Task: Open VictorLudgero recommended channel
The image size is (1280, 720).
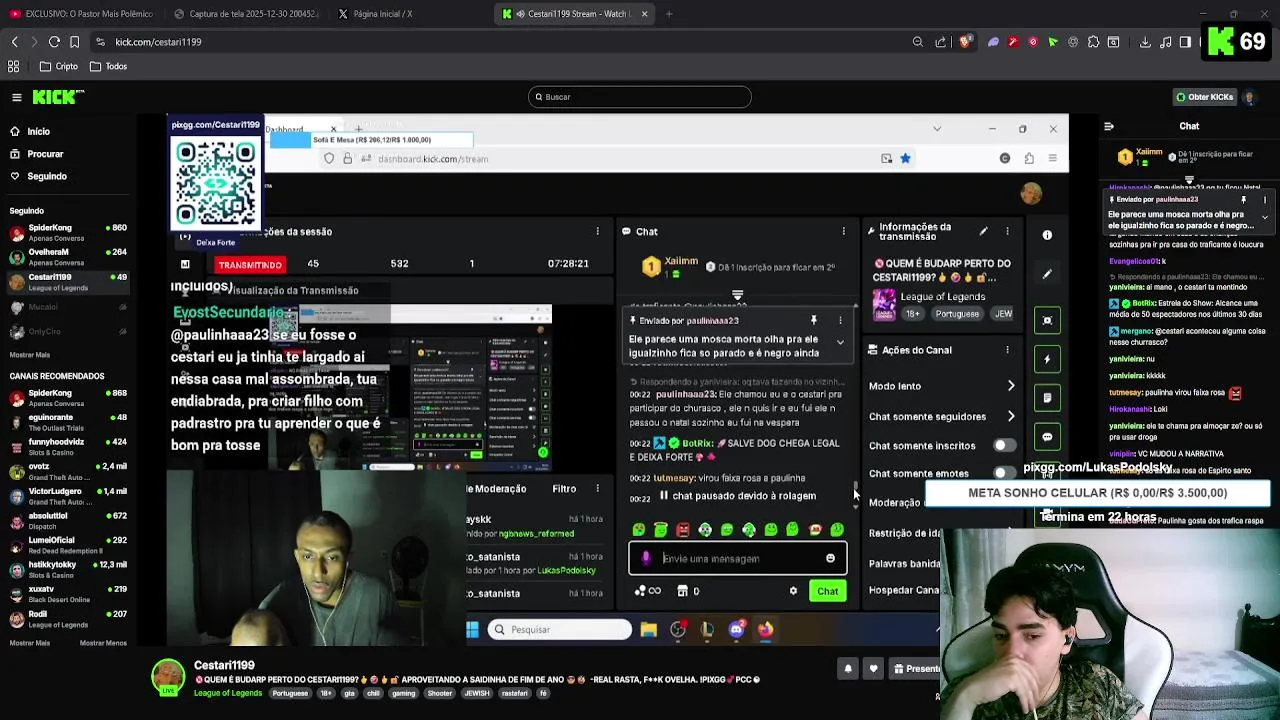Action: (x=67, y=496)
